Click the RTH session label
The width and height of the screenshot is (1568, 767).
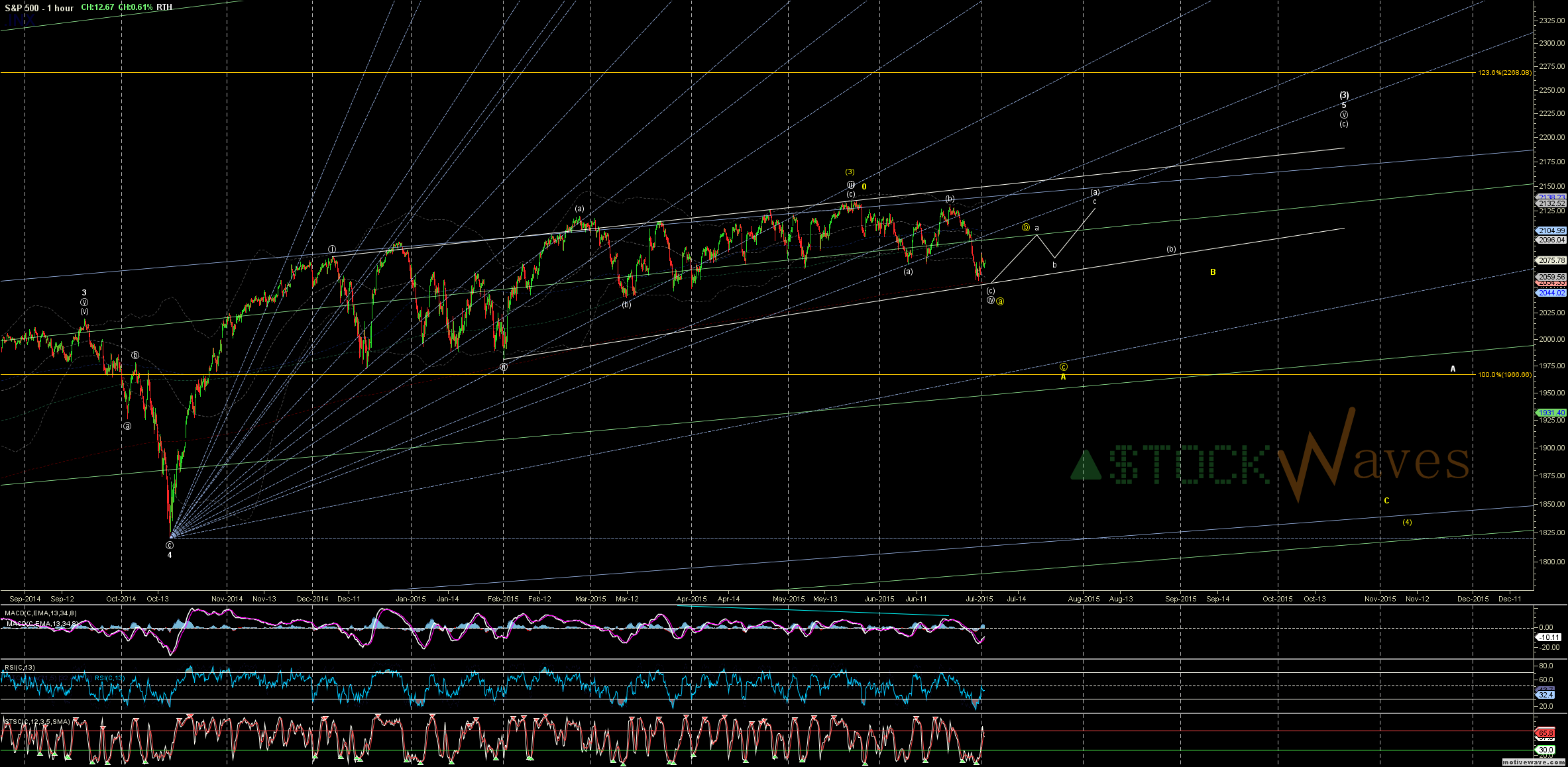point(164,7)
